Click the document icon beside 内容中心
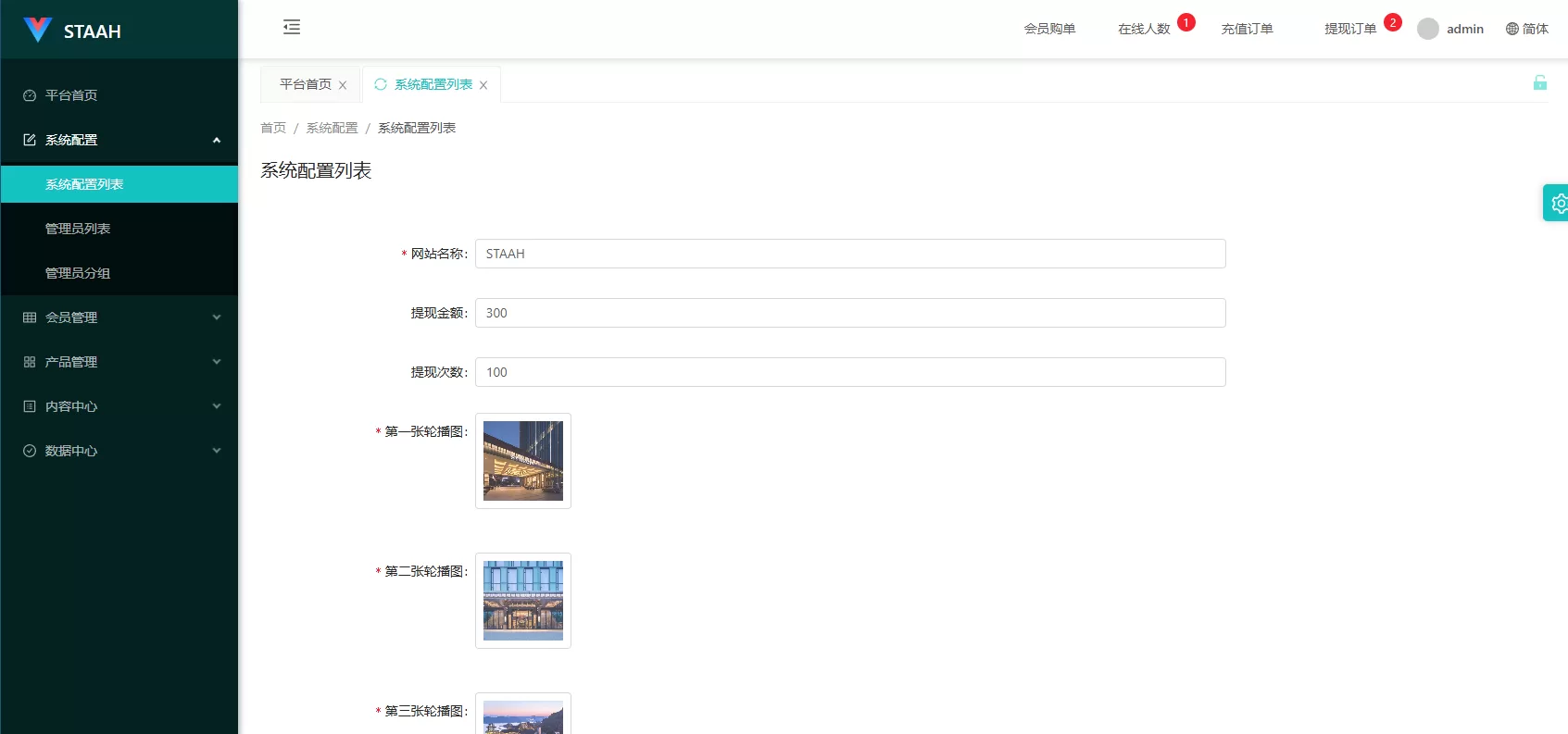The image size is (1568, 734). point(30,406)
